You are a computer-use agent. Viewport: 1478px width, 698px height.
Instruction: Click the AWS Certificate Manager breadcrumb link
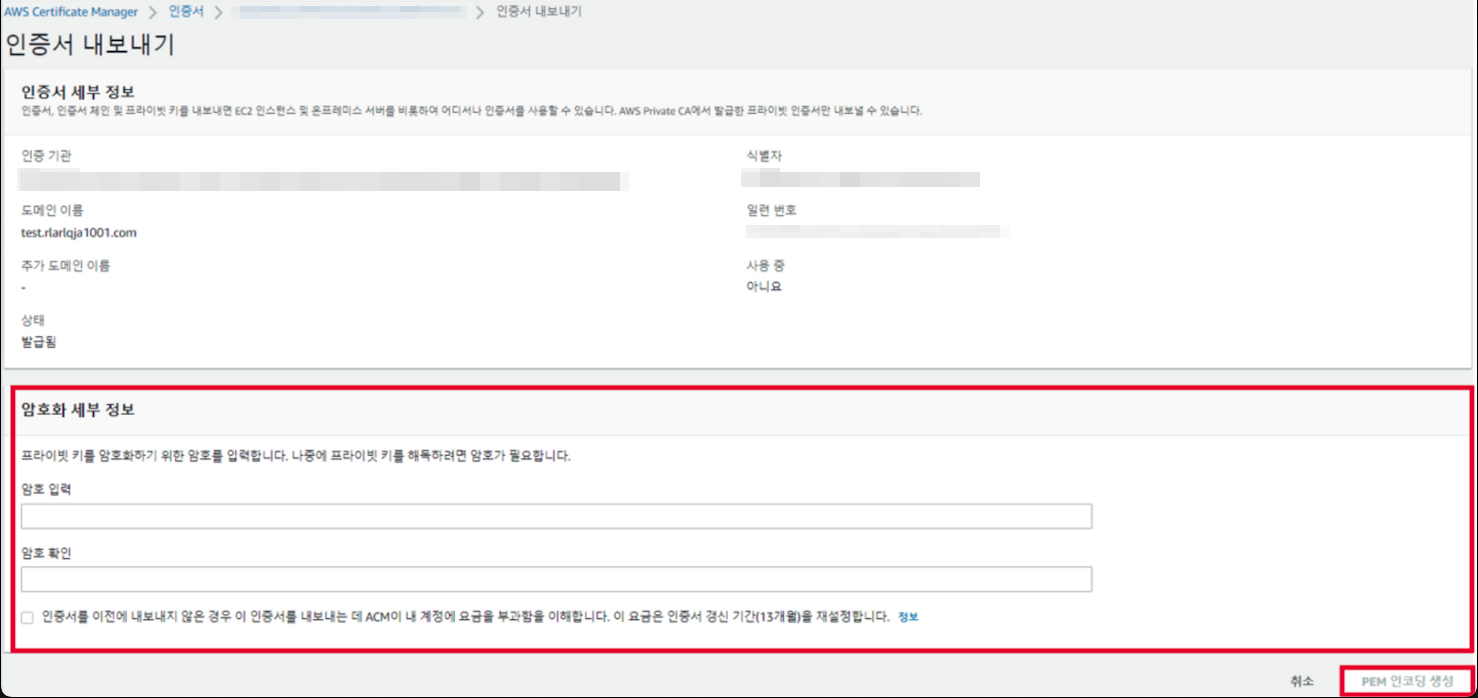coord(71,12)
